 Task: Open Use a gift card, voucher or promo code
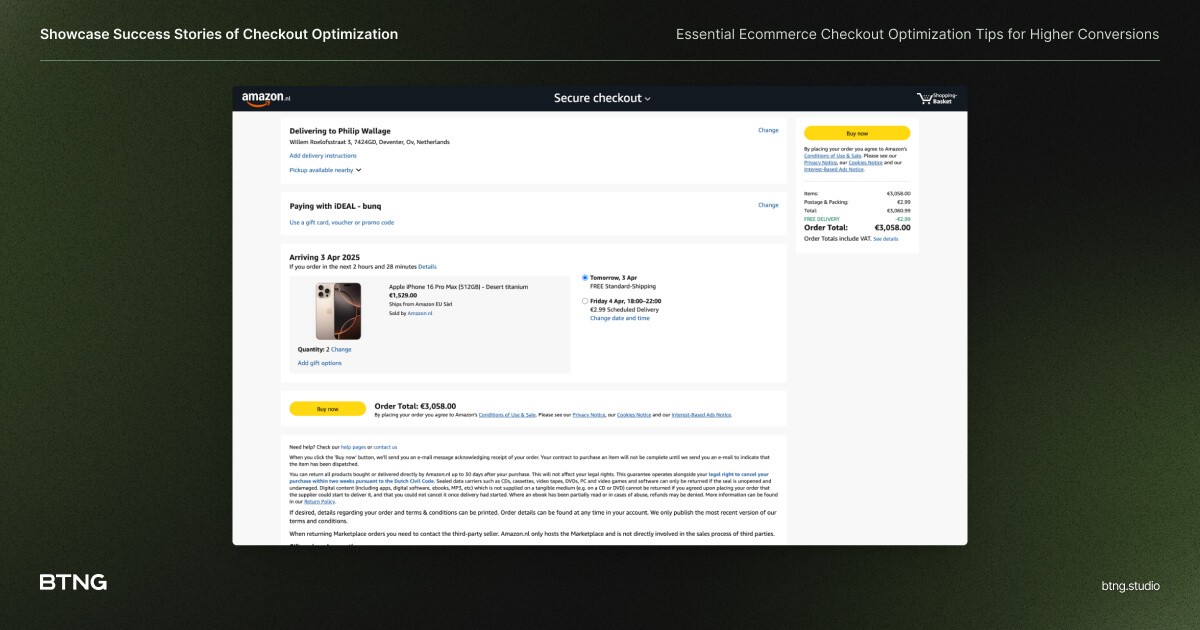click(x=341, y=222)
